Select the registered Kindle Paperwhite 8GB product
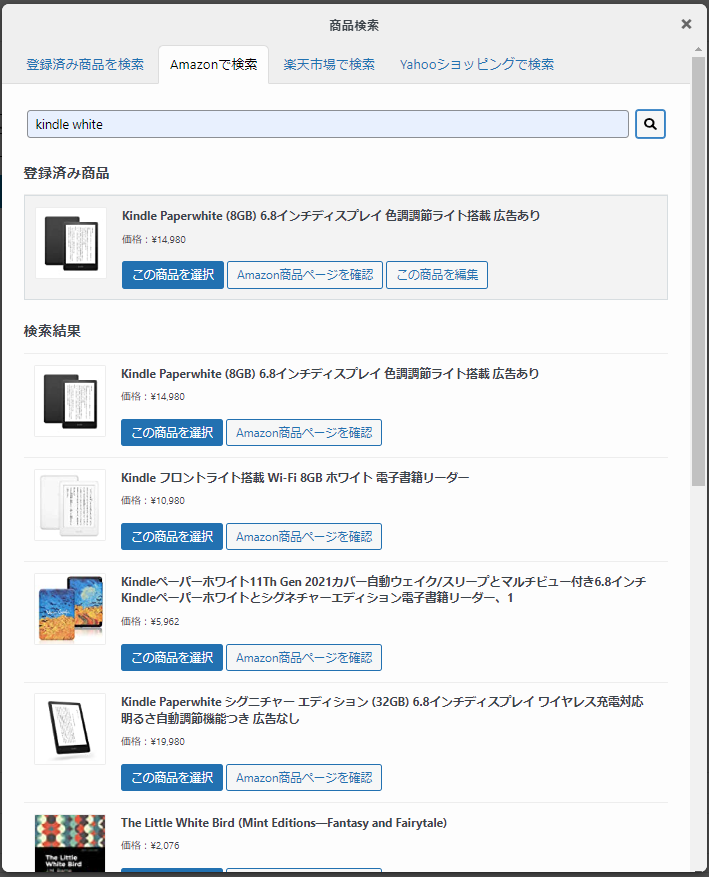This screenshot has width=709, height=877. [x=173, y=275]
